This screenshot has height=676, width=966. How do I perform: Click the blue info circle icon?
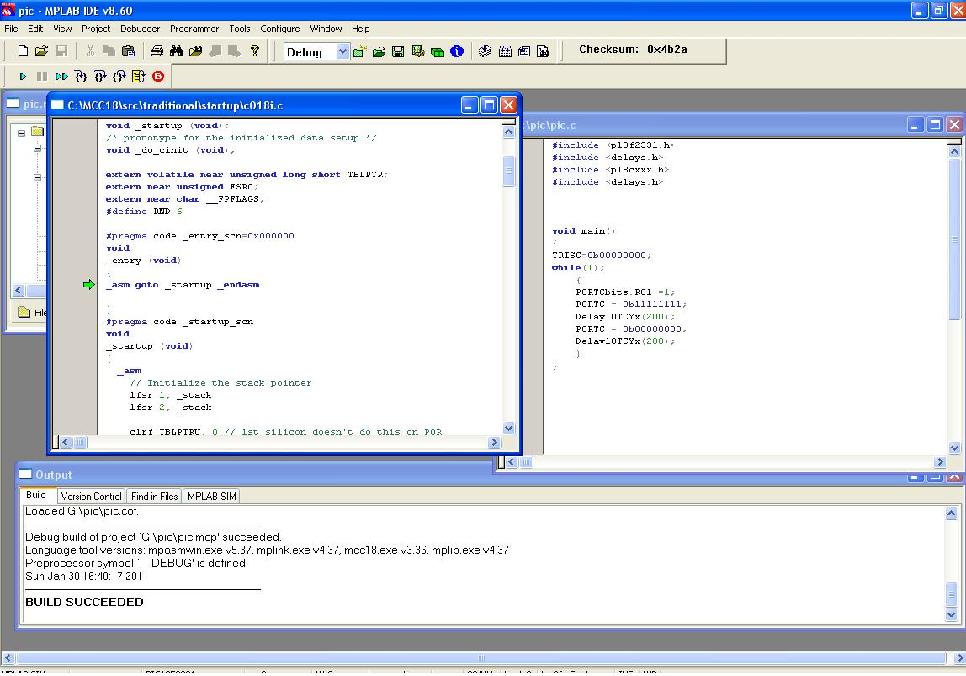pyautogui.click(x=457, y=51)
